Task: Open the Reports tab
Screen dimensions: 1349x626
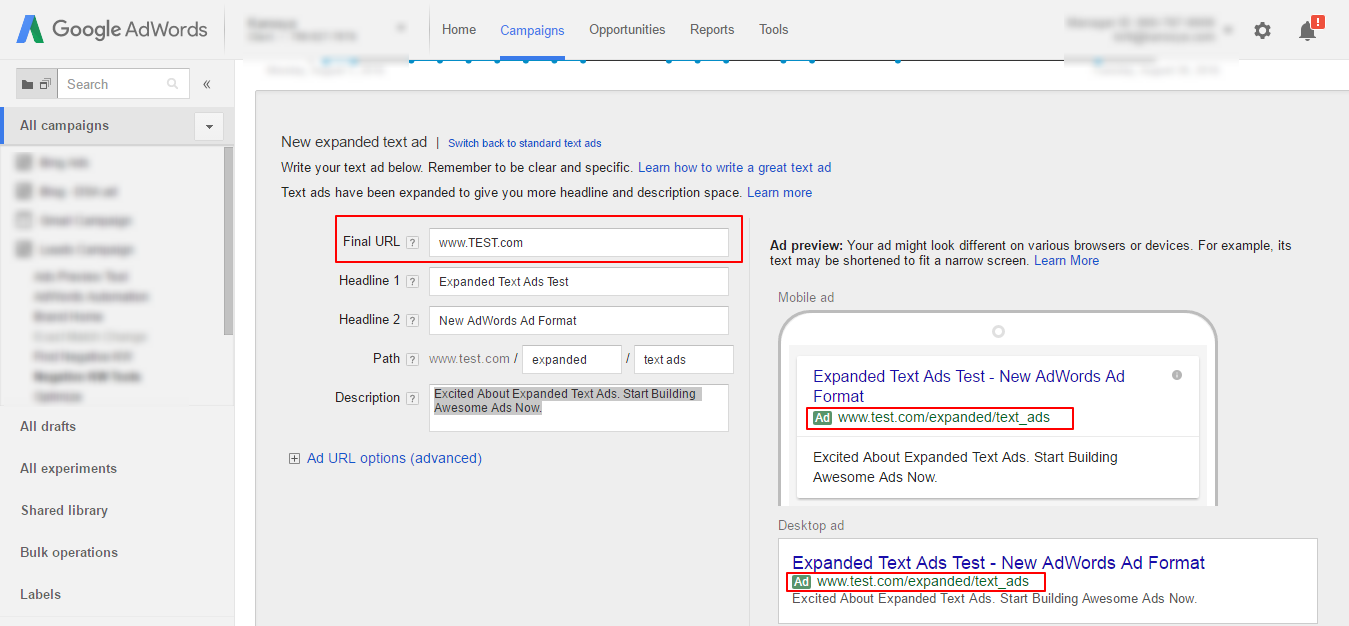Action: click(712, 29)
